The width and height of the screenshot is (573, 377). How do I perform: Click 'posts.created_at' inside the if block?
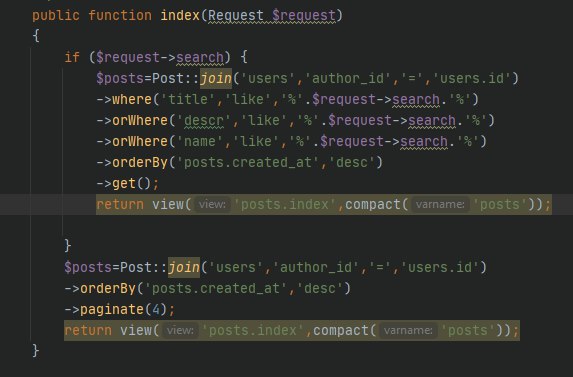pos(248,163)
